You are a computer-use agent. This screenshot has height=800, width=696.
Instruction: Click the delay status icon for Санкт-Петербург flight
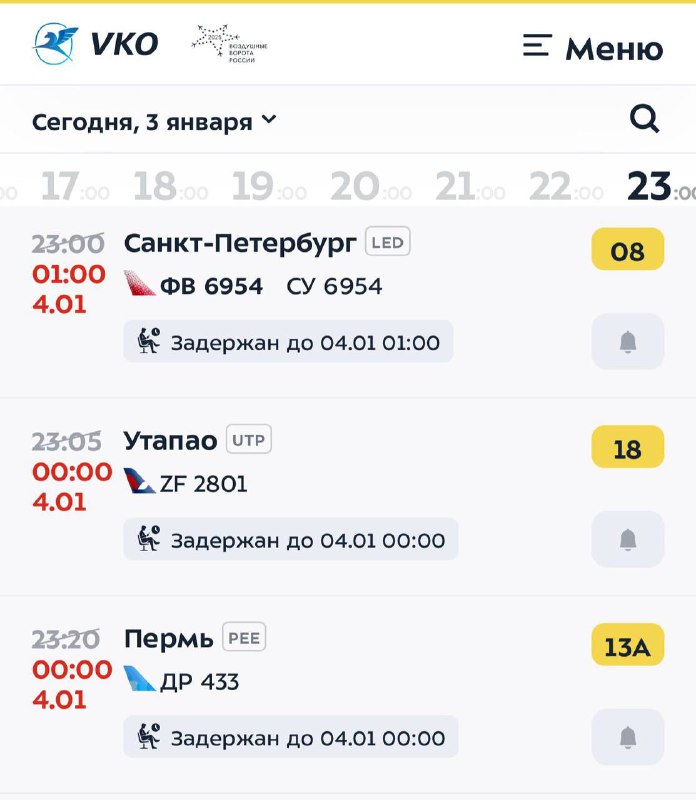(148, 343)
